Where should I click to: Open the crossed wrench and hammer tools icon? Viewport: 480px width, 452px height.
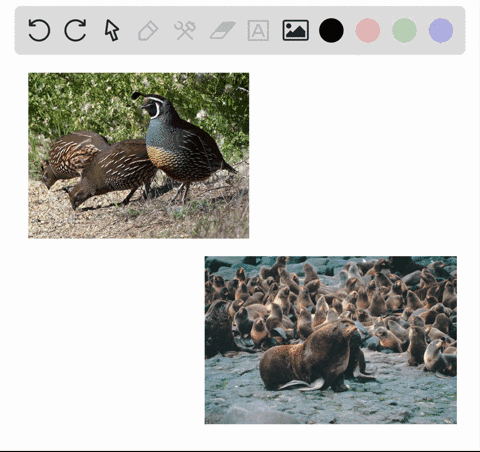(185, 30)
